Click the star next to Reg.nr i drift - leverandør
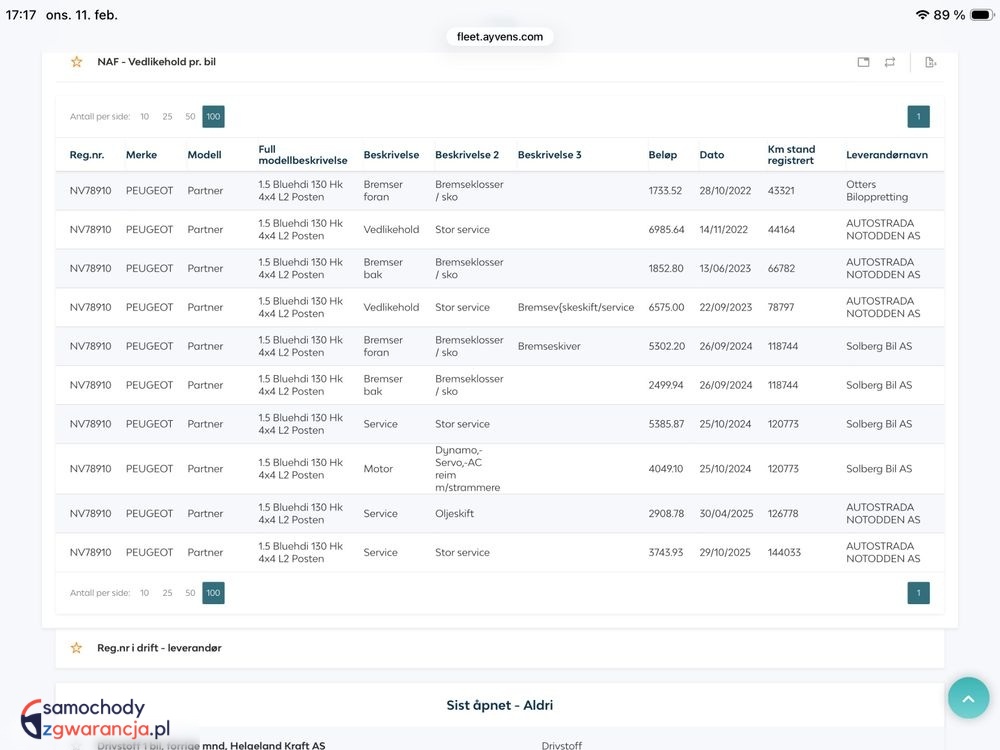The image size is (1000, 750). (76, 648)
